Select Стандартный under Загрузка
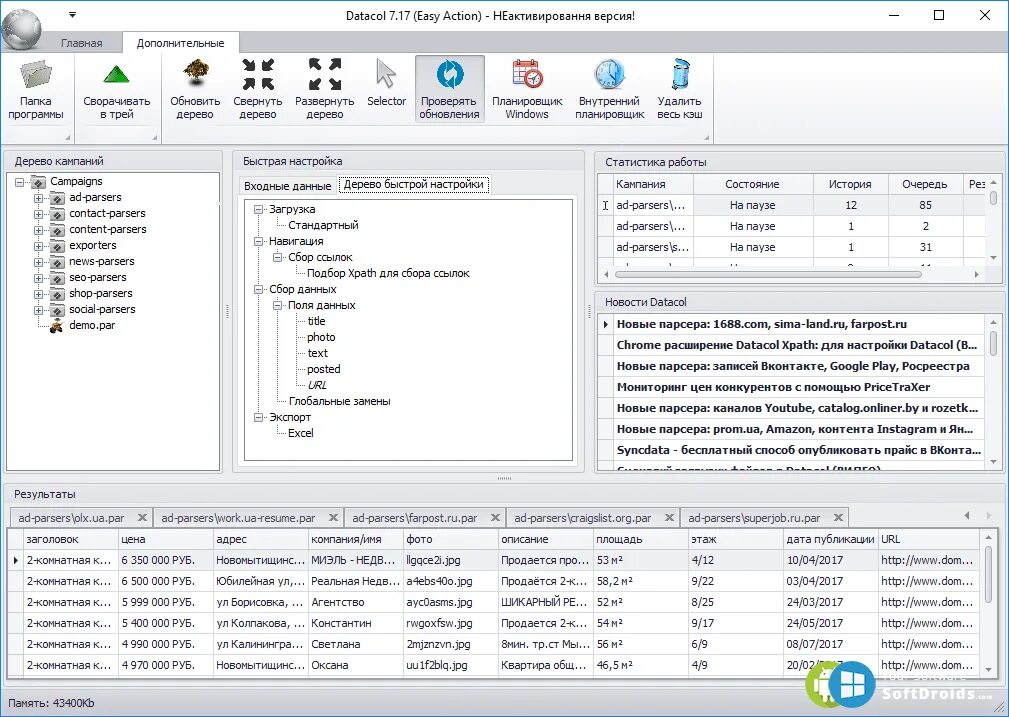Viewport: 1009px width, 717px height. 323,225
